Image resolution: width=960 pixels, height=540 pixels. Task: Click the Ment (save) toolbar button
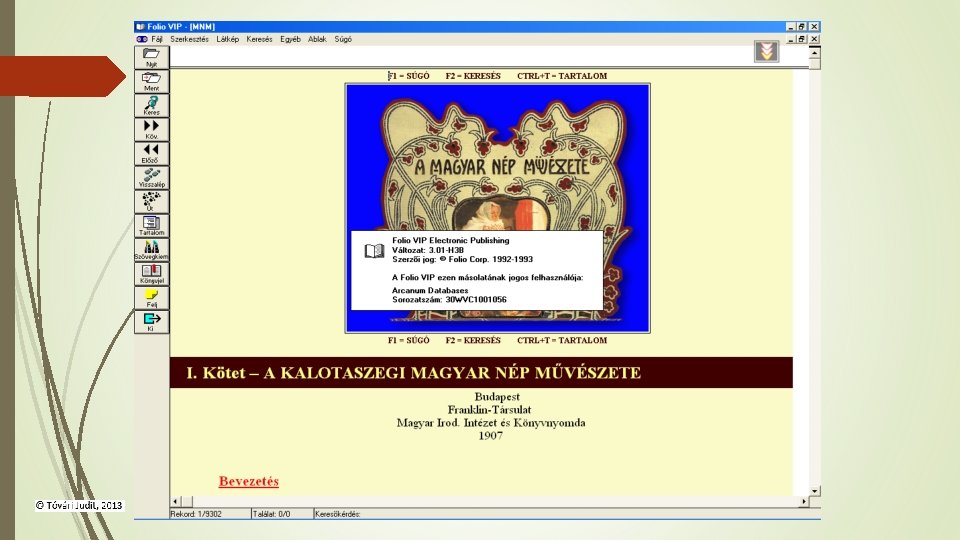click(x=151, y=81)
